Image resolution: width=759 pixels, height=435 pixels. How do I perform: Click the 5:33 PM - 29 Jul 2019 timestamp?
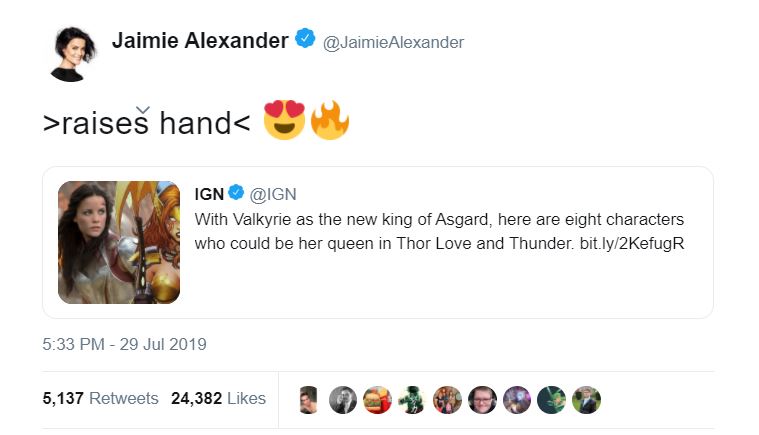(124, 344)
